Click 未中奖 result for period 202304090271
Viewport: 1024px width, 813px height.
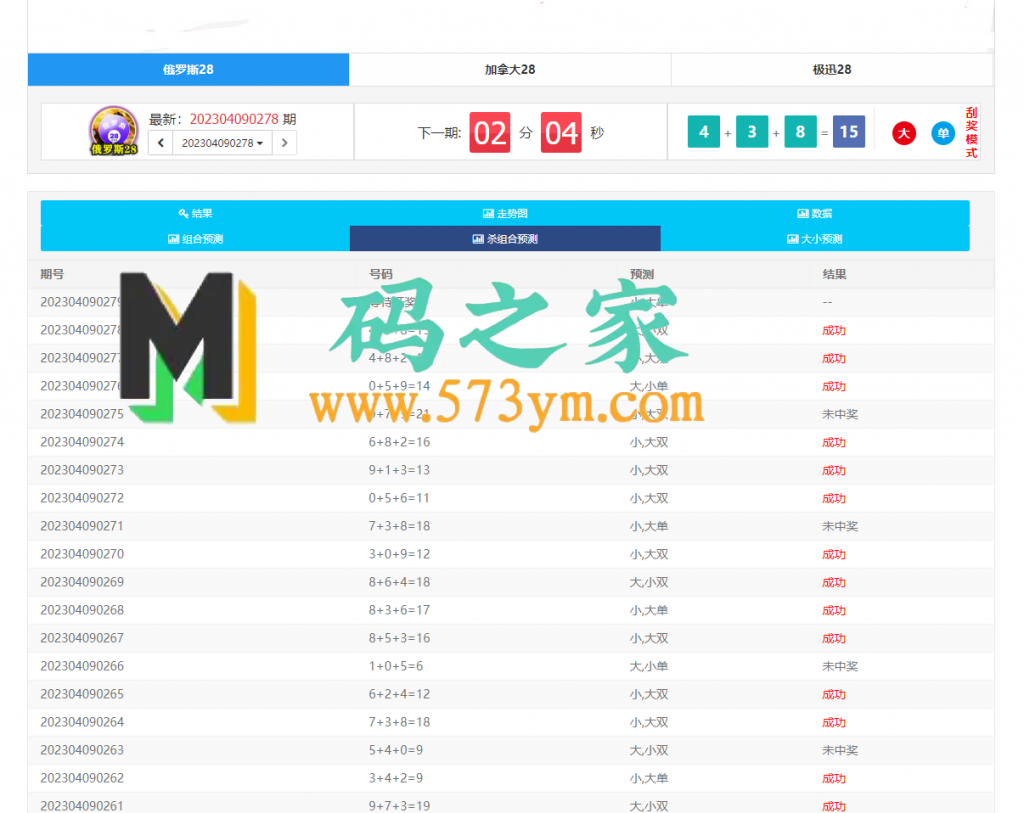point(840,526)
